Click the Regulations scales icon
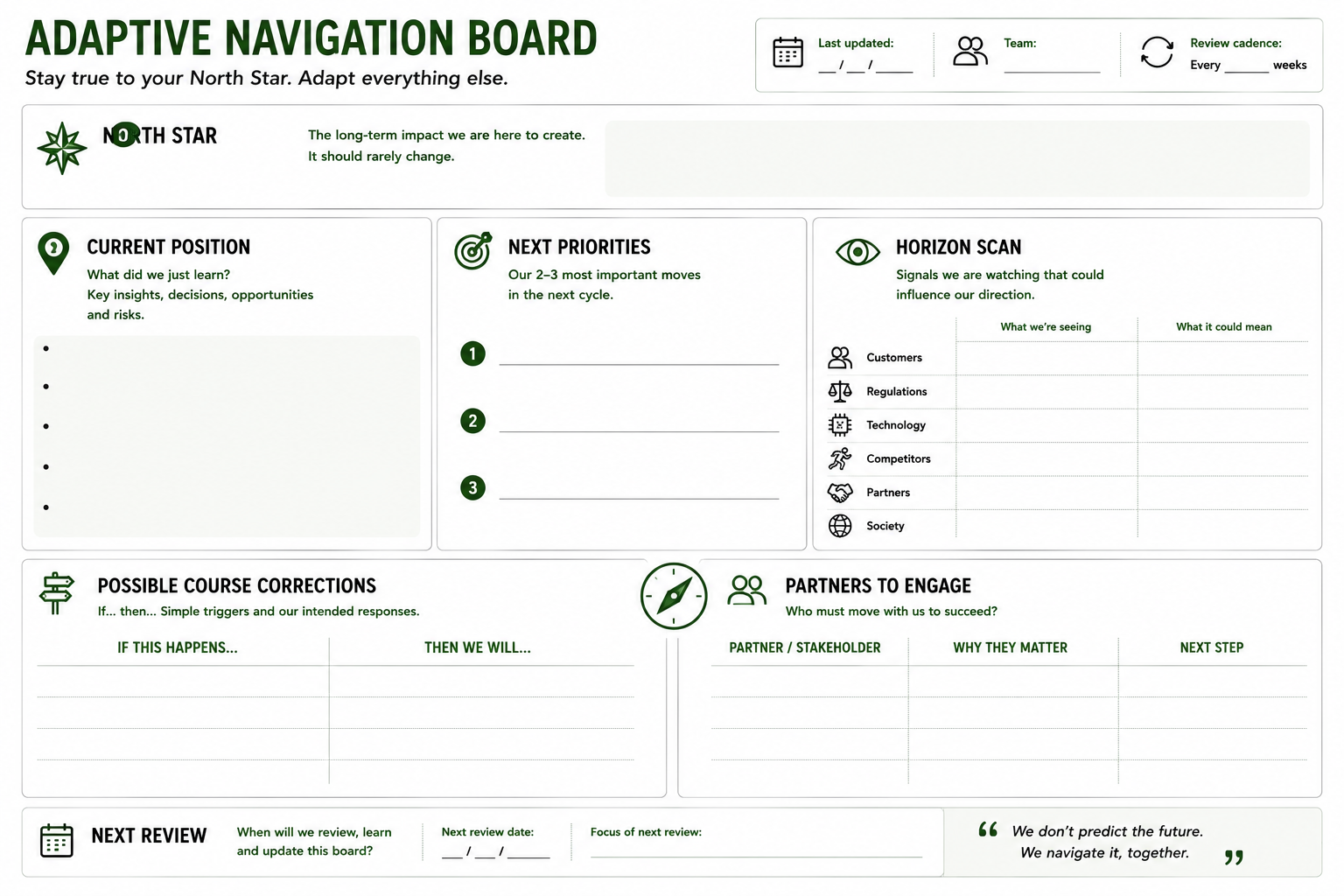This screenshot has height=896, width=1344. point(840,391)
